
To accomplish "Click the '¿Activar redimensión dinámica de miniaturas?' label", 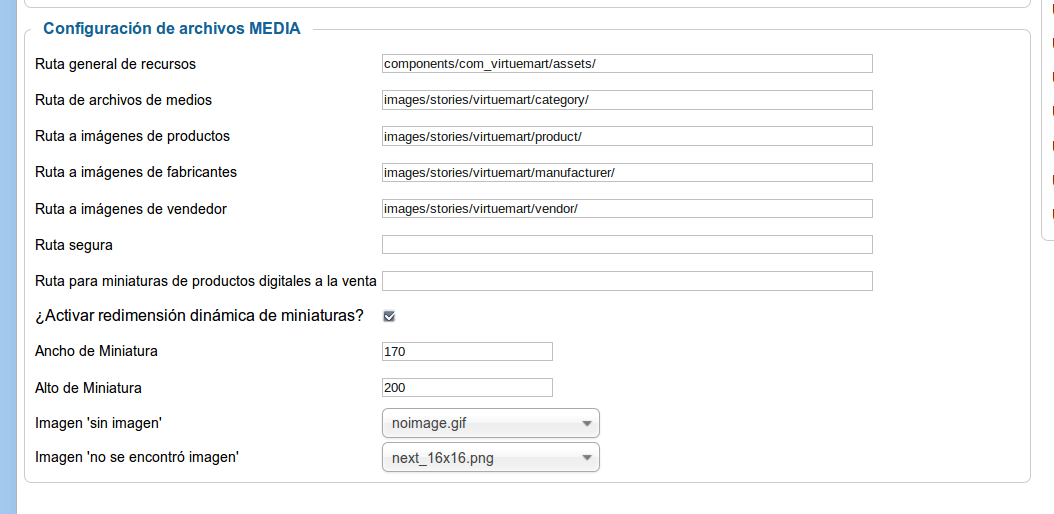I will [199, 316].
